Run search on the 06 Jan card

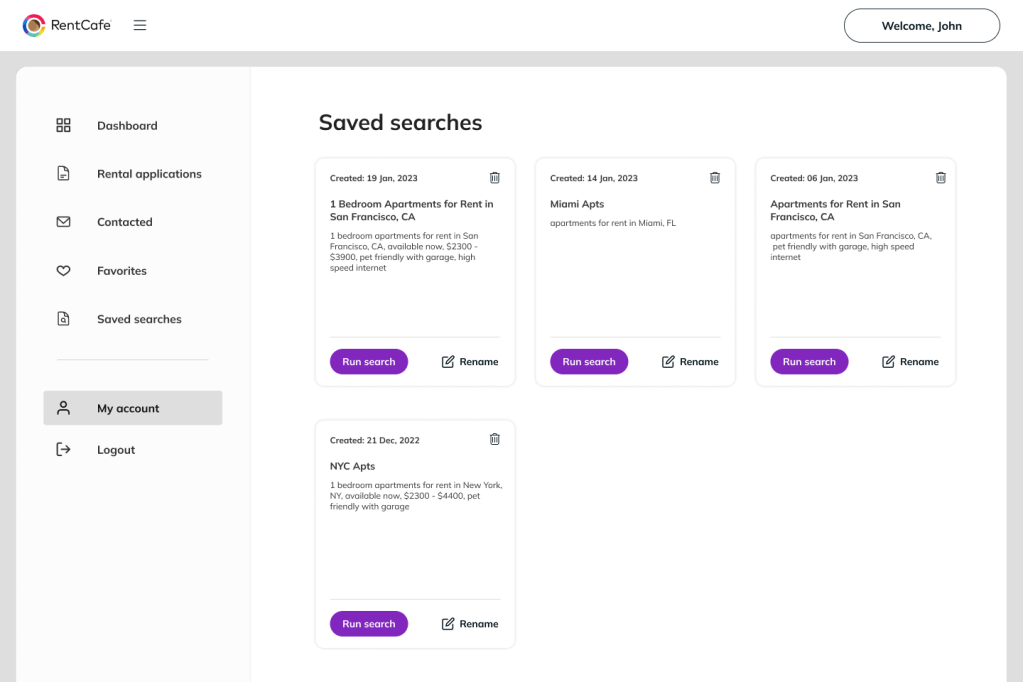coord(809,362)
